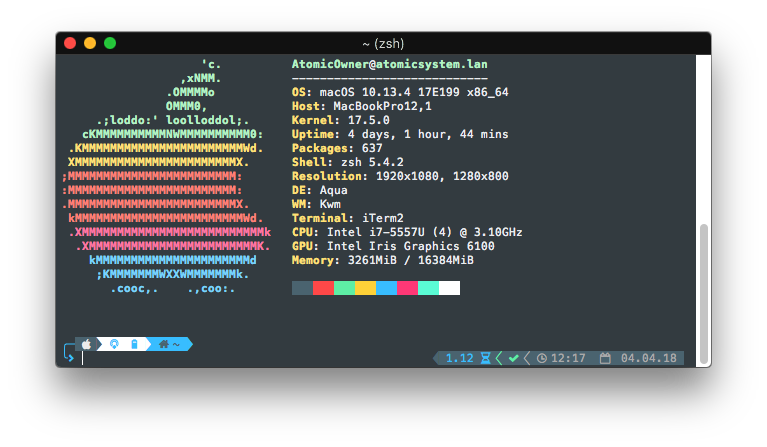Click the red color block
Viewport: 767px width, 447px height.
click(x=323, y=288)
